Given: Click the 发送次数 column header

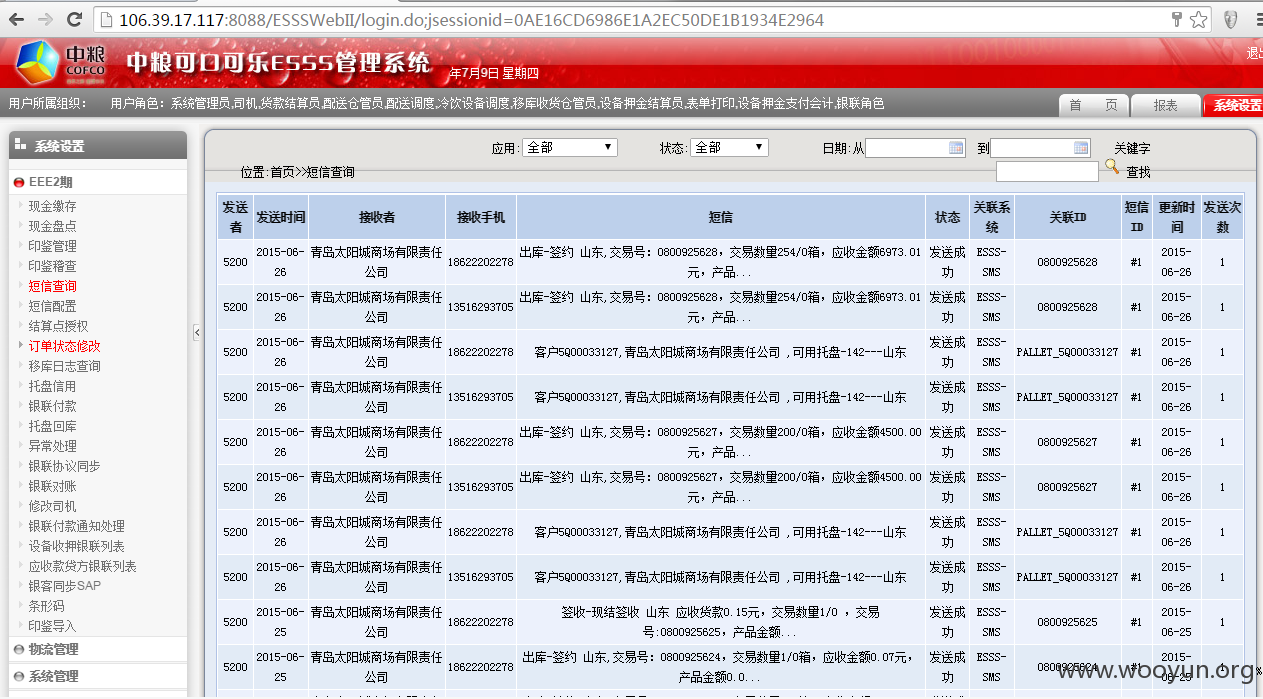Looking at the screenshot, I should [1222, 217].
